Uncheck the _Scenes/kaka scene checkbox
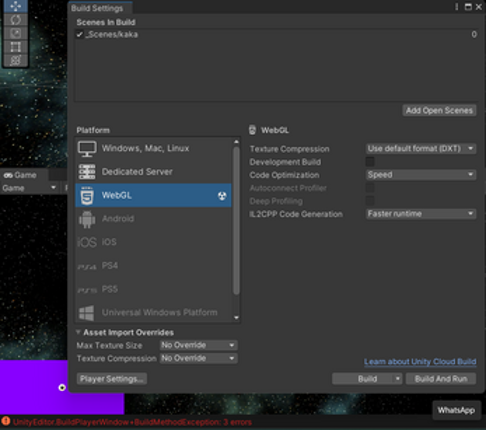Viewport: 486px width, 430px height. tap(79, 34)
